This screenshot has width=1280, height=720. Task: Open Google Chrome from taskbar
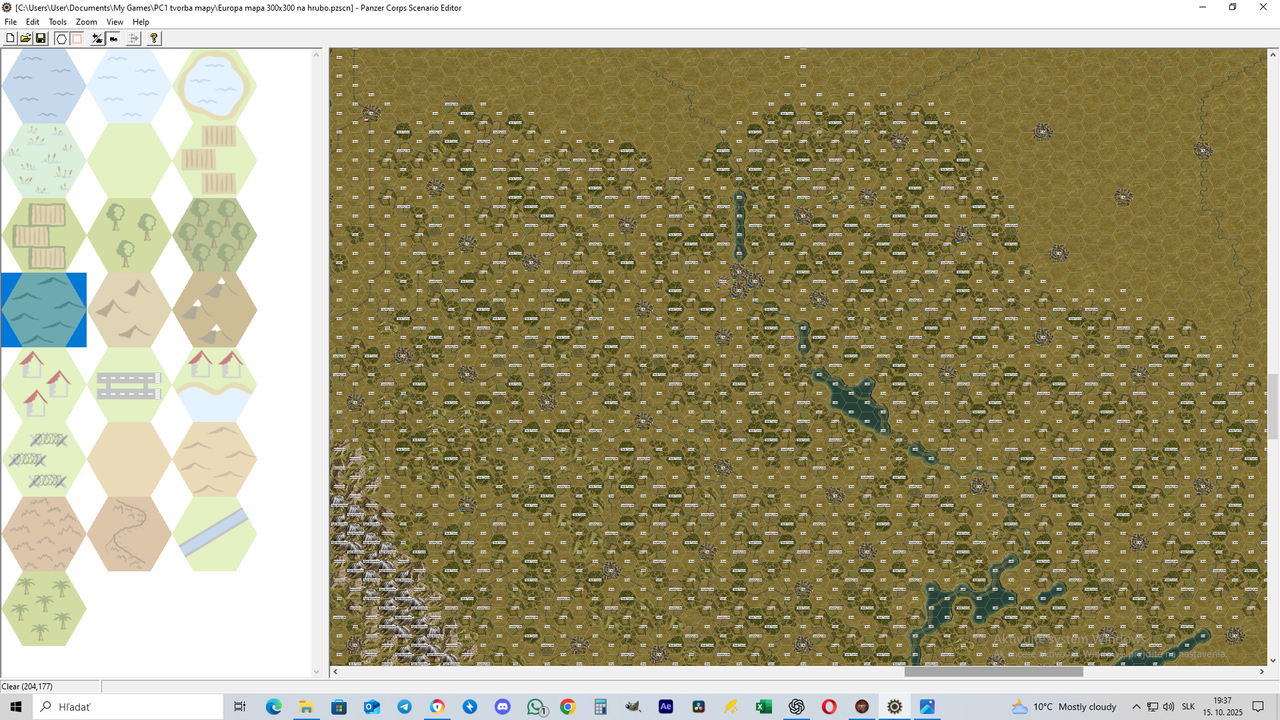(568, 707)
